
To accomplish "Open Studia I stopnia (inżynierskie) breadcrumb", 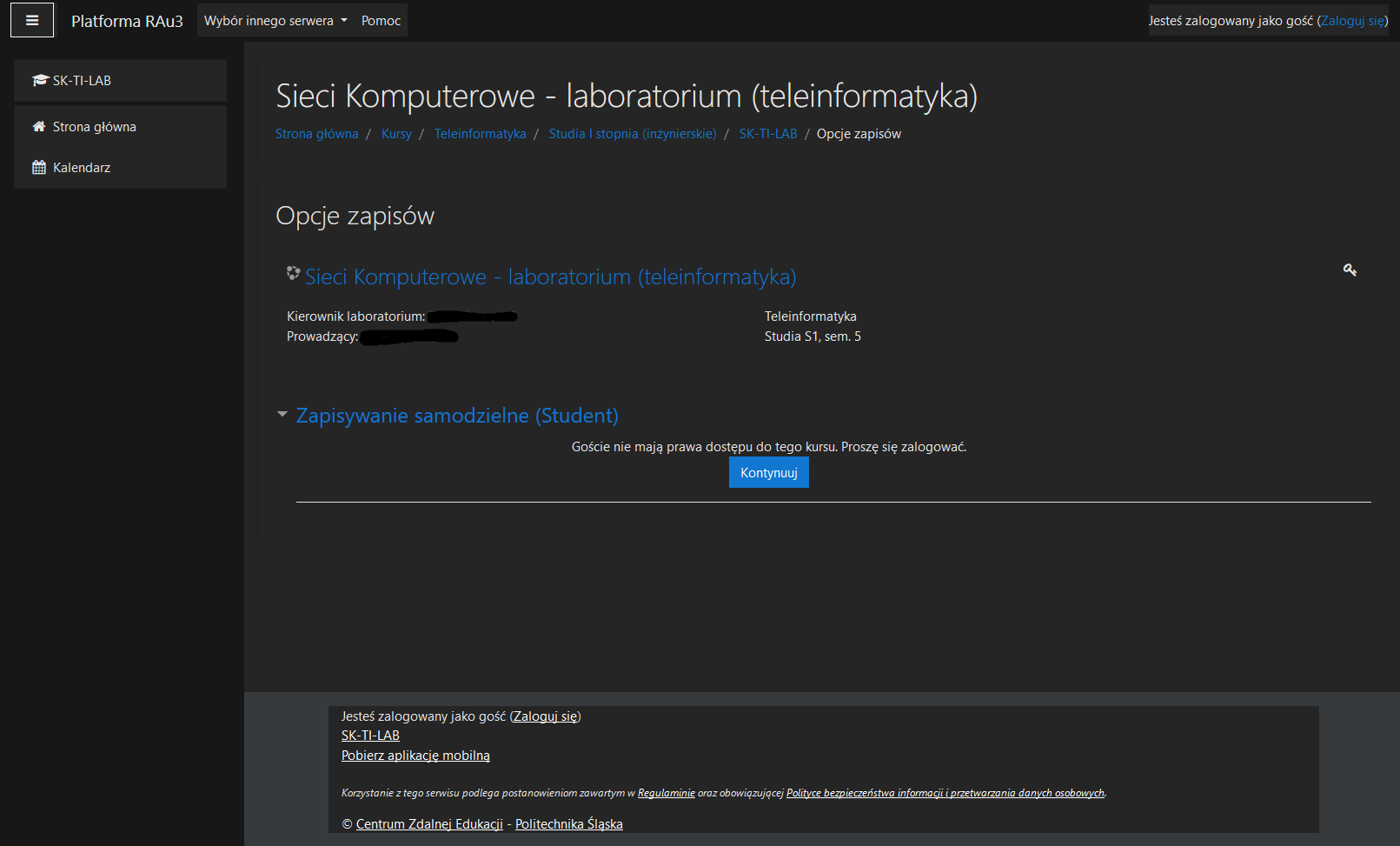I will (x=632, y=133).
